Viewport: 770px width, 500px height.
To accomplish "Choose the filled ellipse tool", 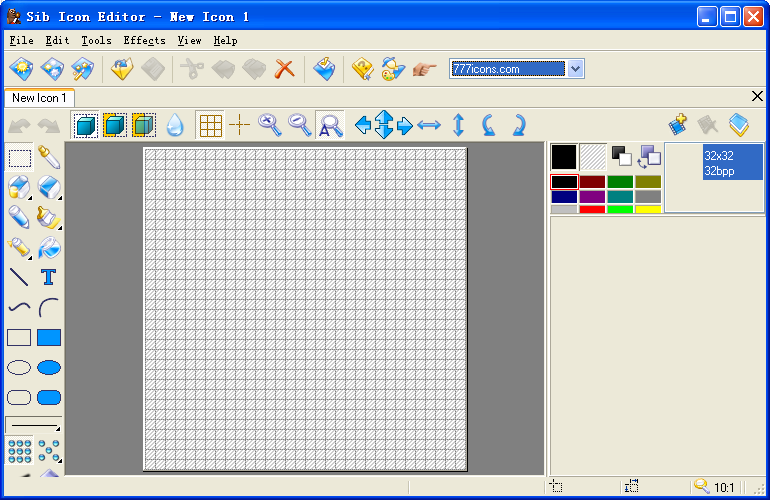I will click(x=49, y=367).
